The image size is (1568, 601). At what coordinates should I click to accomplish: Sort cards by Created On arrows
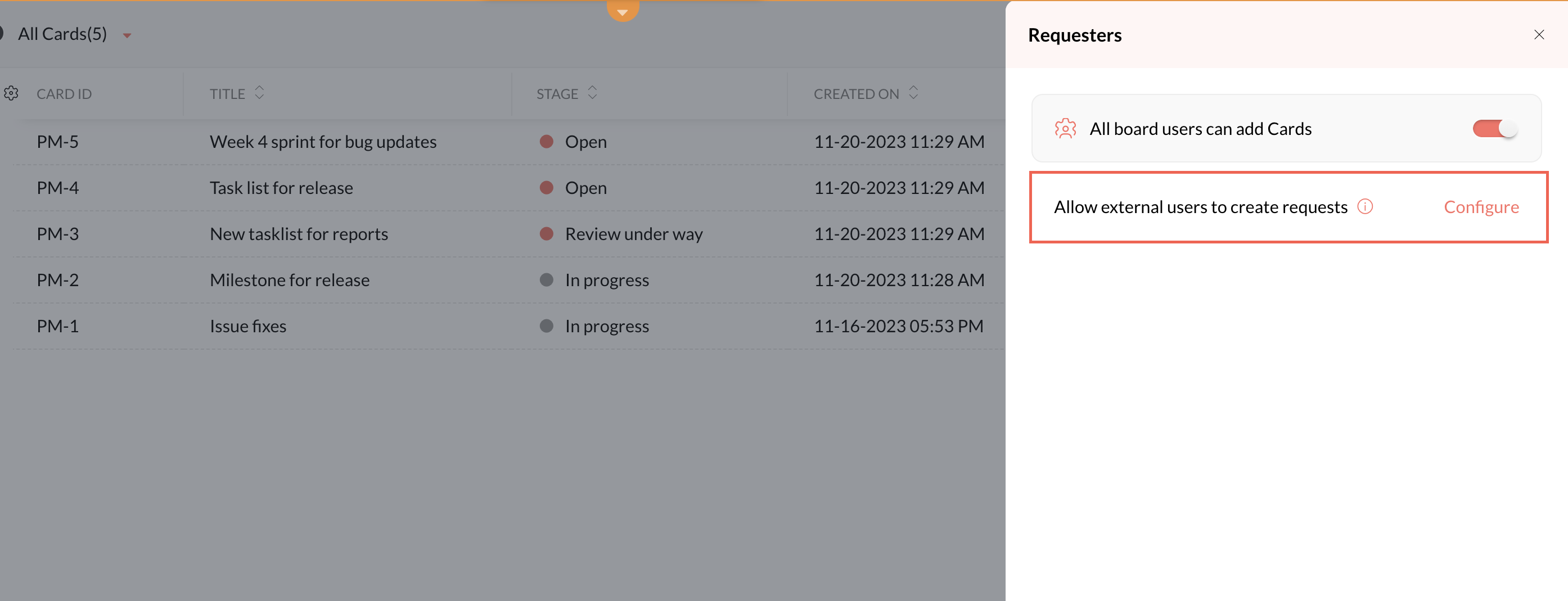pos(913,93)
